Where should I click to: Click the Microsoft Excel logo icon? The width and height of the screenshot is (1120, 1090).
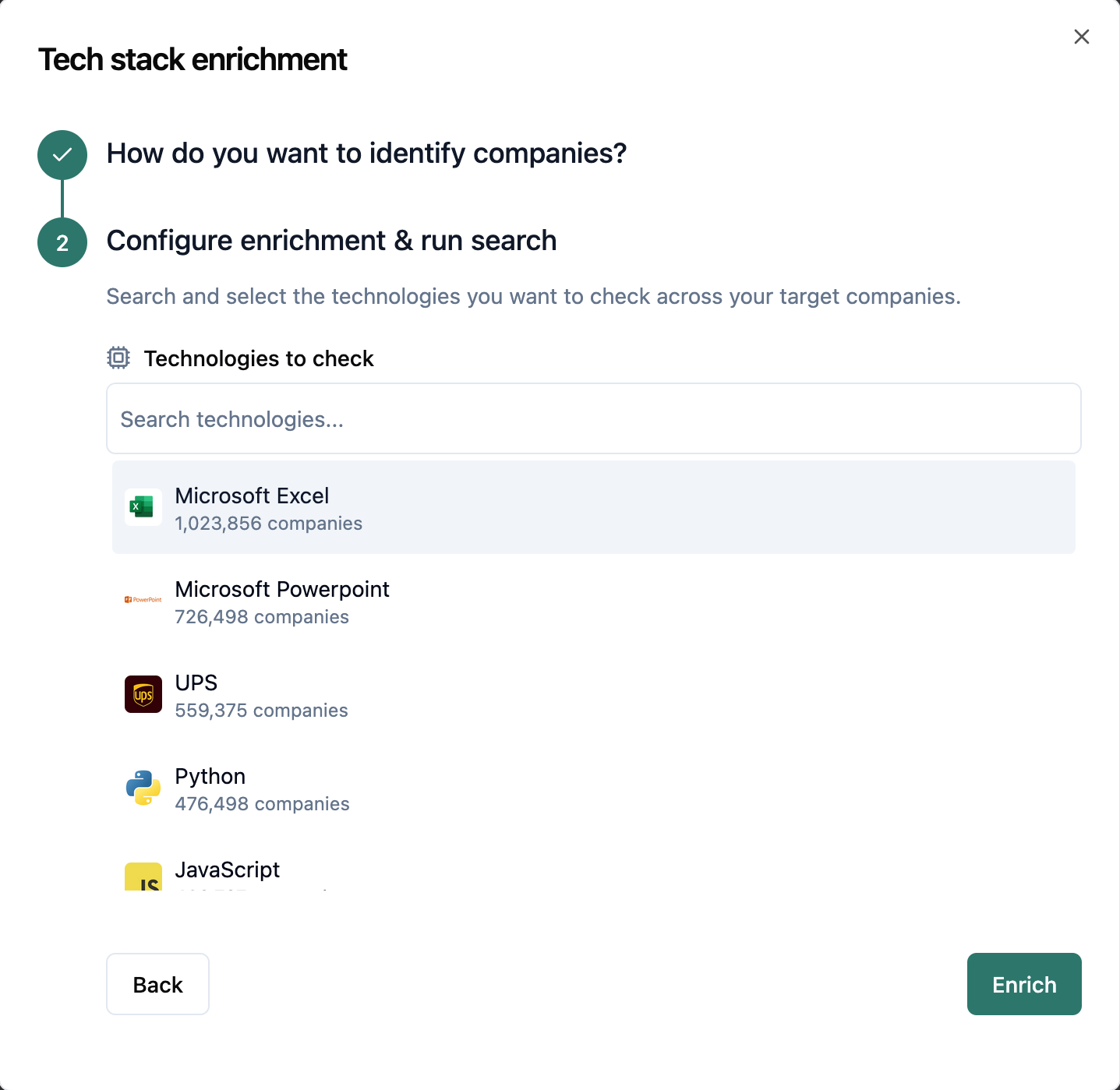(x=143, y=507)
